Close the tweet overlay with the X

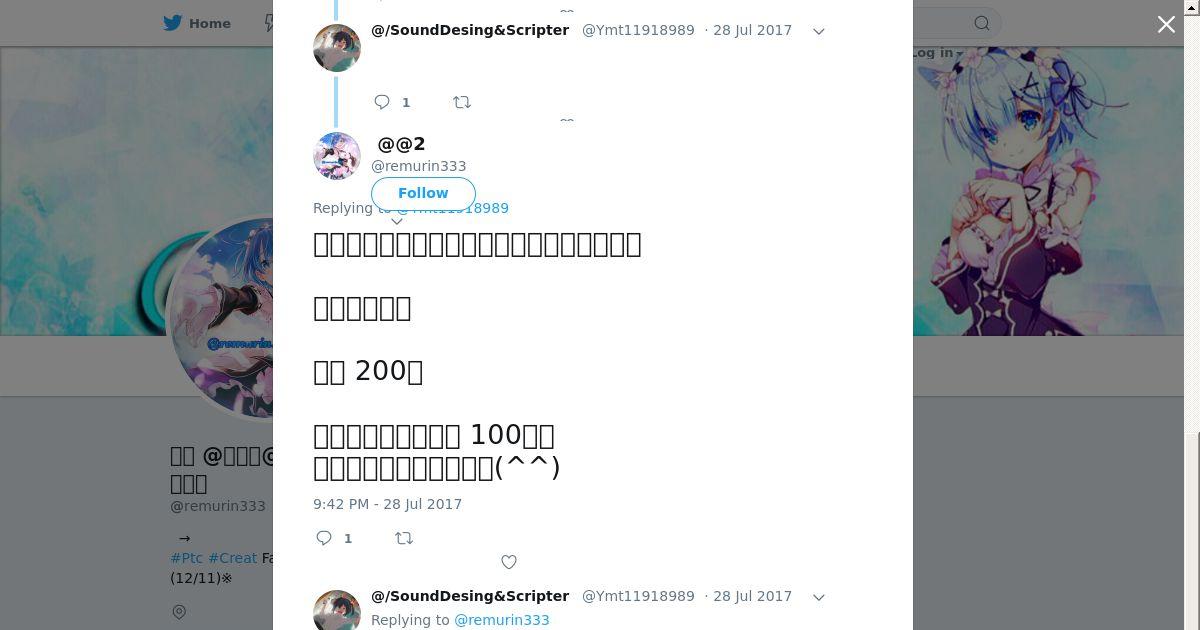tap(1166, 25)
